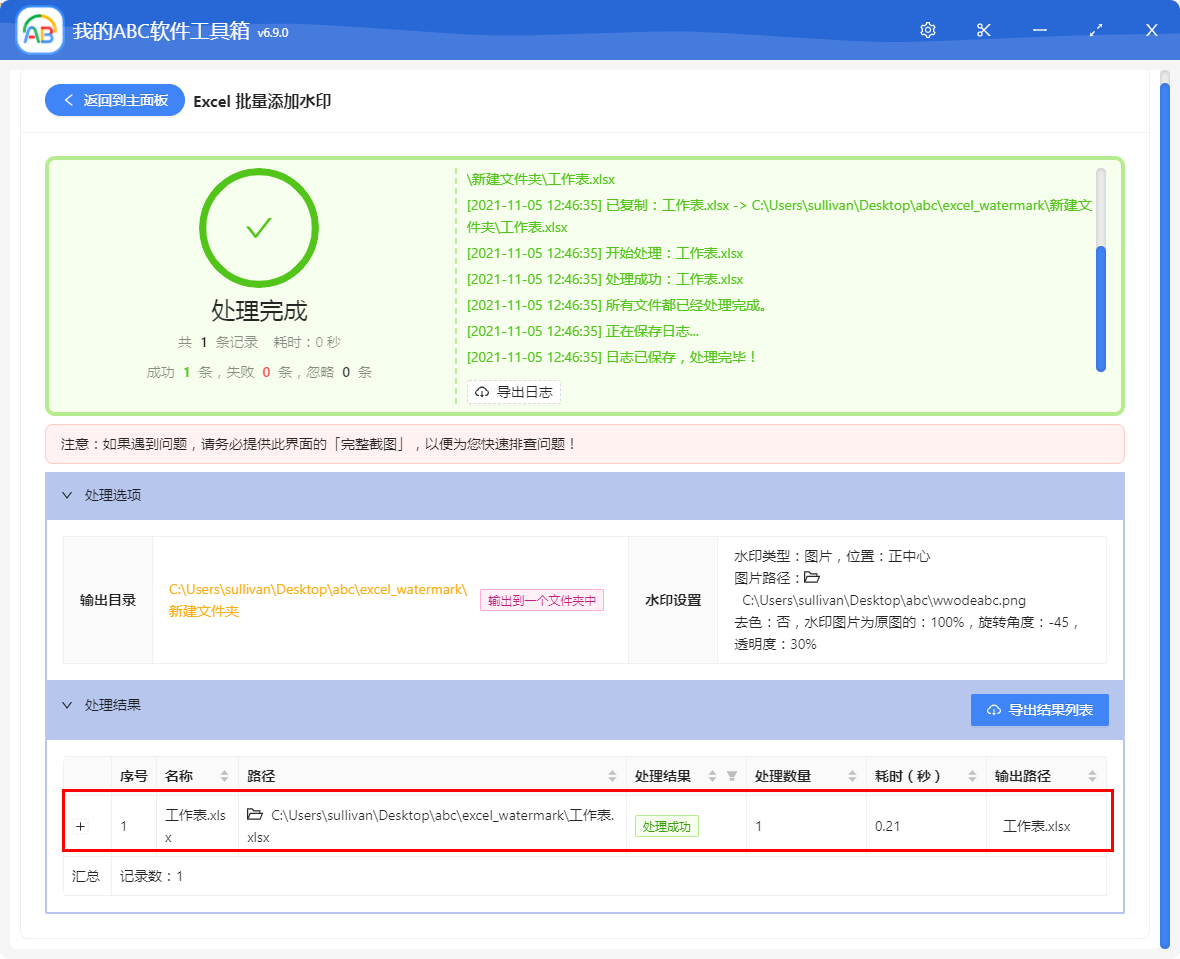Sort the 名称 column arrows
Image resolution: width=1180 pixels, height=959 pixels.
(x=222, y=774)
